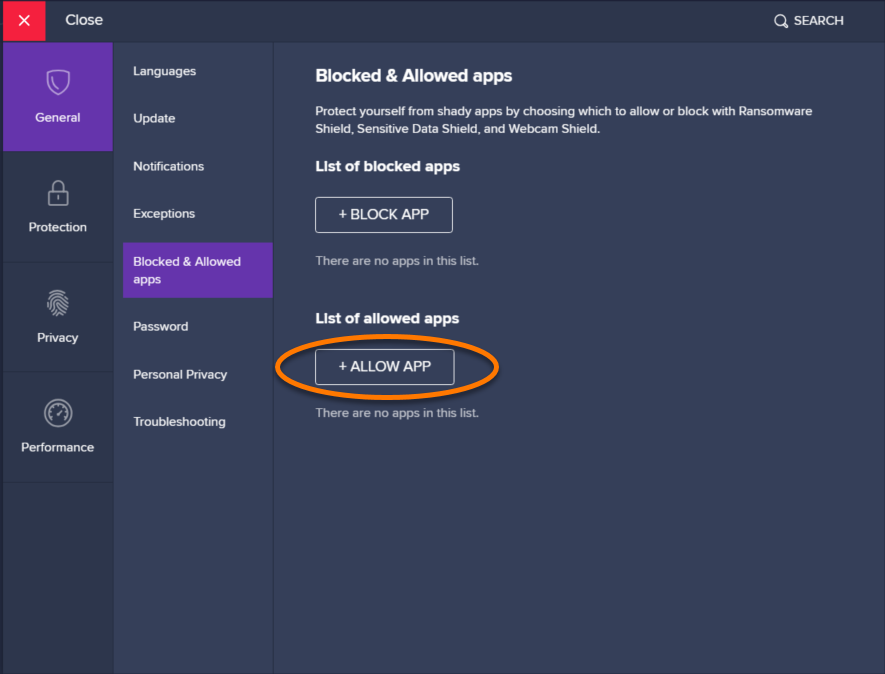Select Exceptions in the settings list

click(x=164, y=214)
